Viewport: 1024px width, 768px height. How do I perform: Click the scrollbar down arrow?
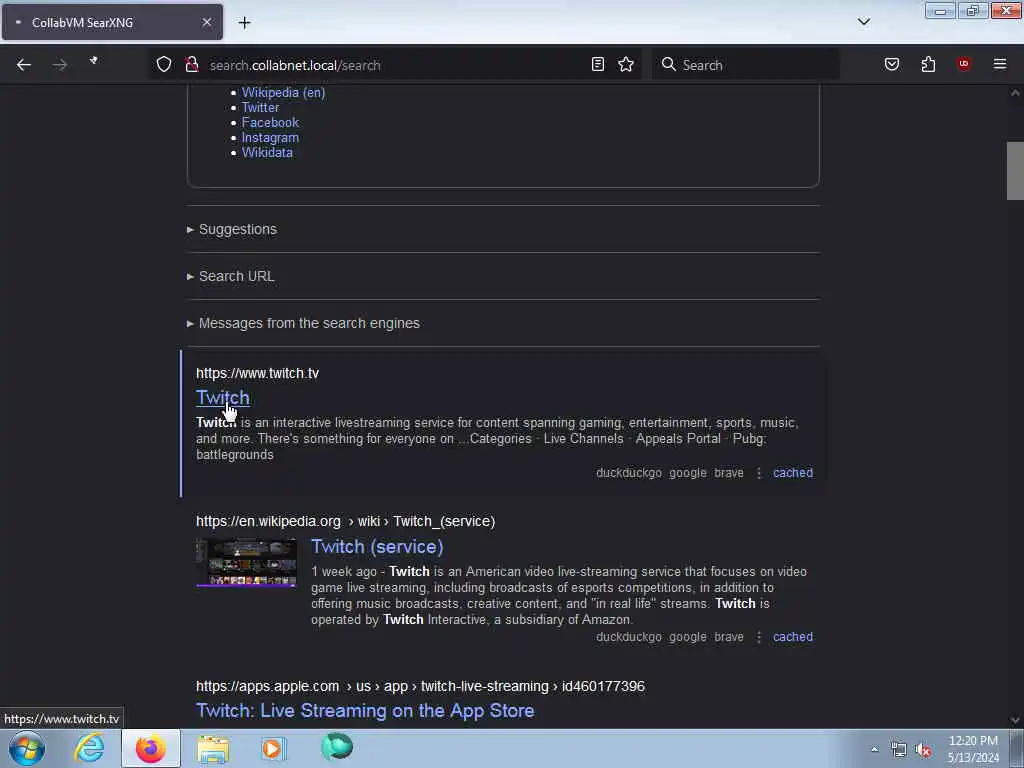[x=1015, y=720]
